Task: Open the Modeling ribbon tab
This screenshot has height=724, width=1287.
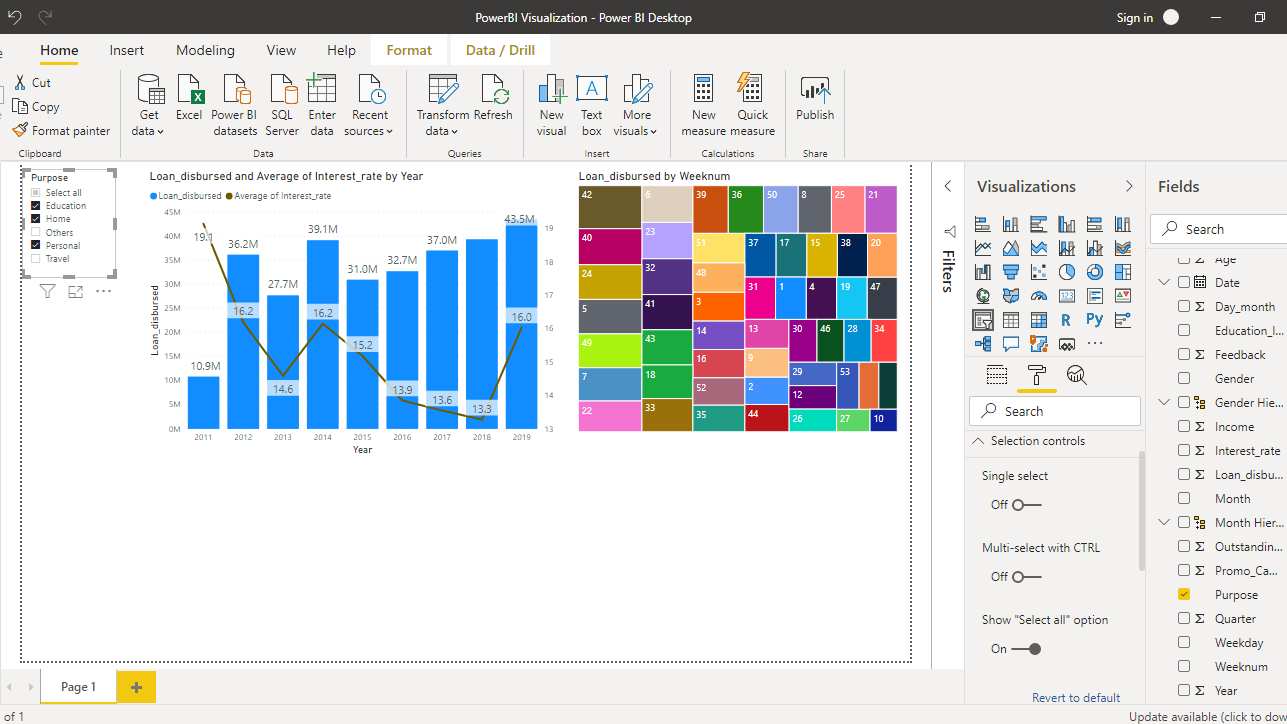Action: pyautogui.click(x=205, y=50)
